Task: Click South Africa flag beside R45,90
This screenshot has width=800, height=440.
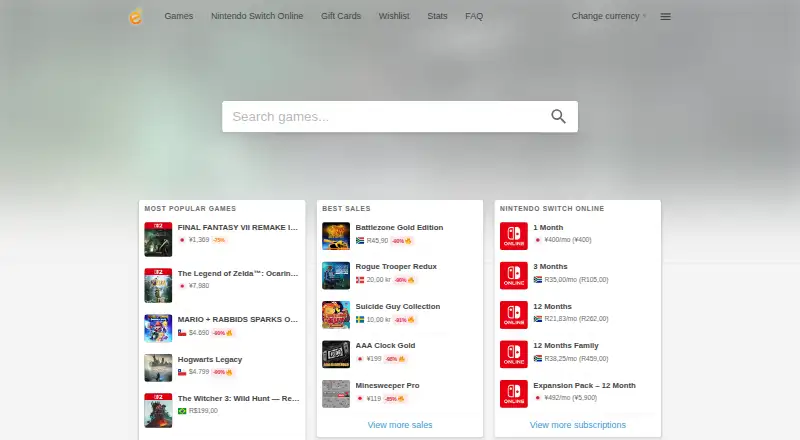Action: click(x=360, y=240)
